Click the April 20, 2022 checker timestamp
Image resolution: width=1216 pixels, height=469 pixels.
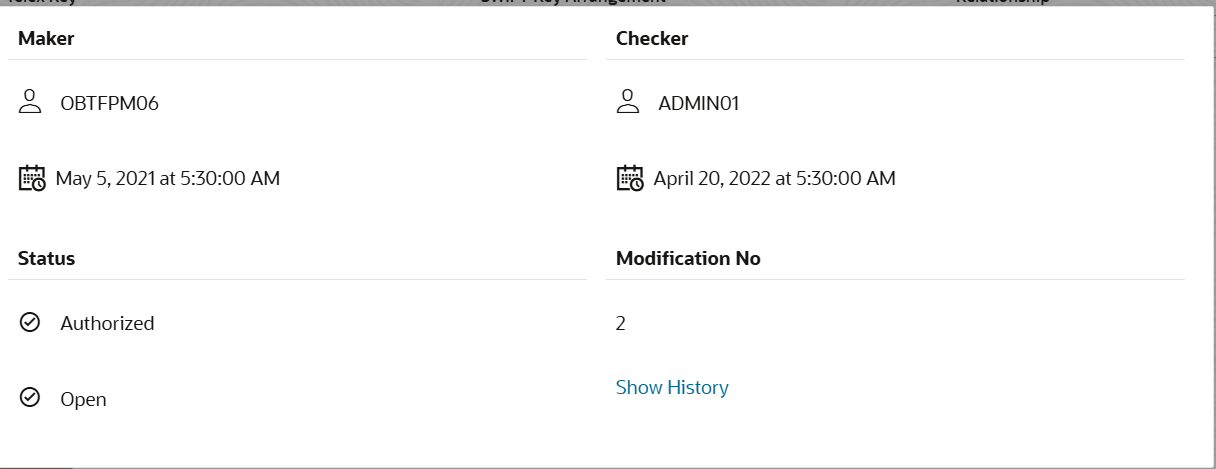click(x=774, y=179)
